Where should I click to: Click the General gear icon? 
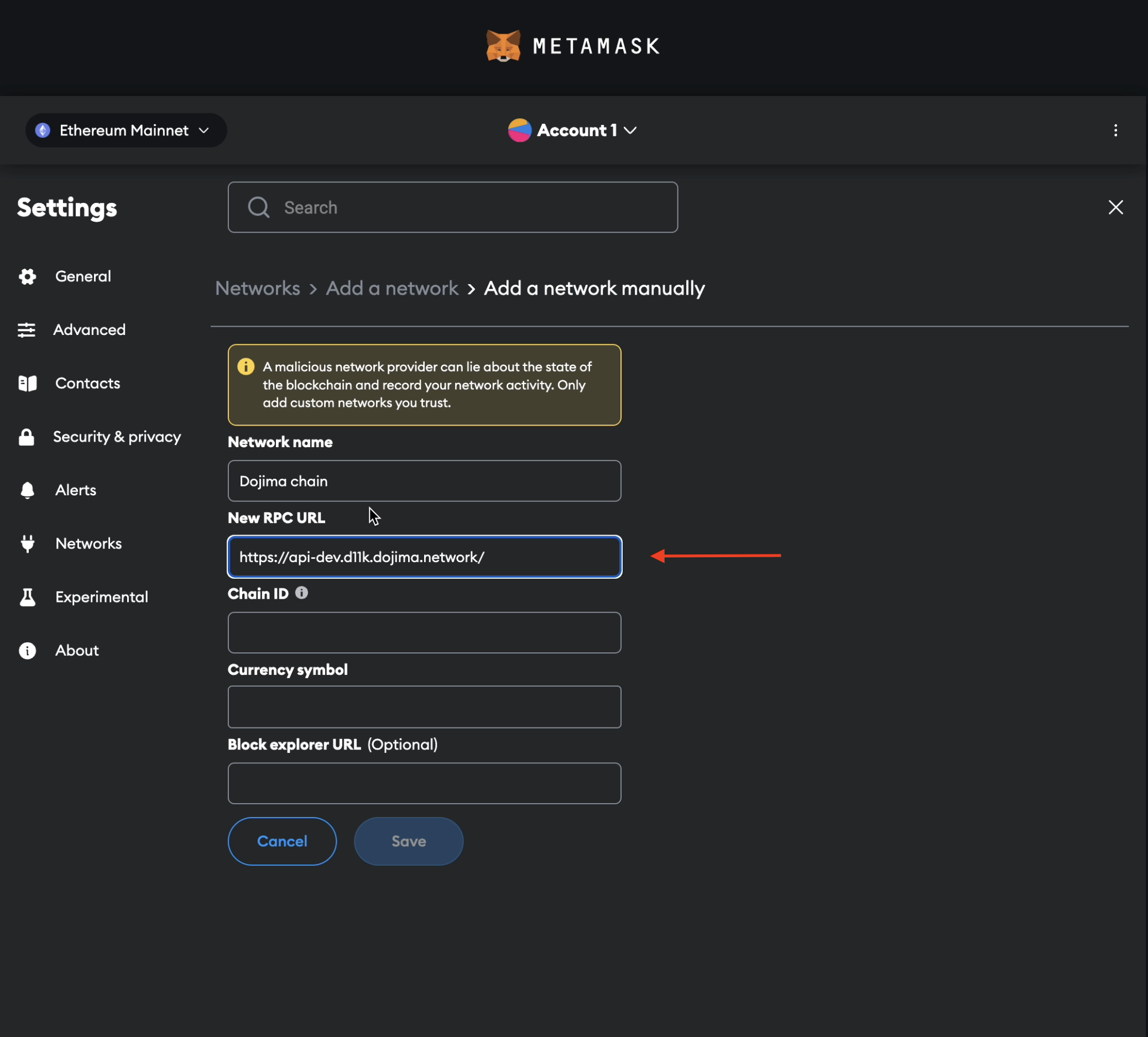pos(27,276)
